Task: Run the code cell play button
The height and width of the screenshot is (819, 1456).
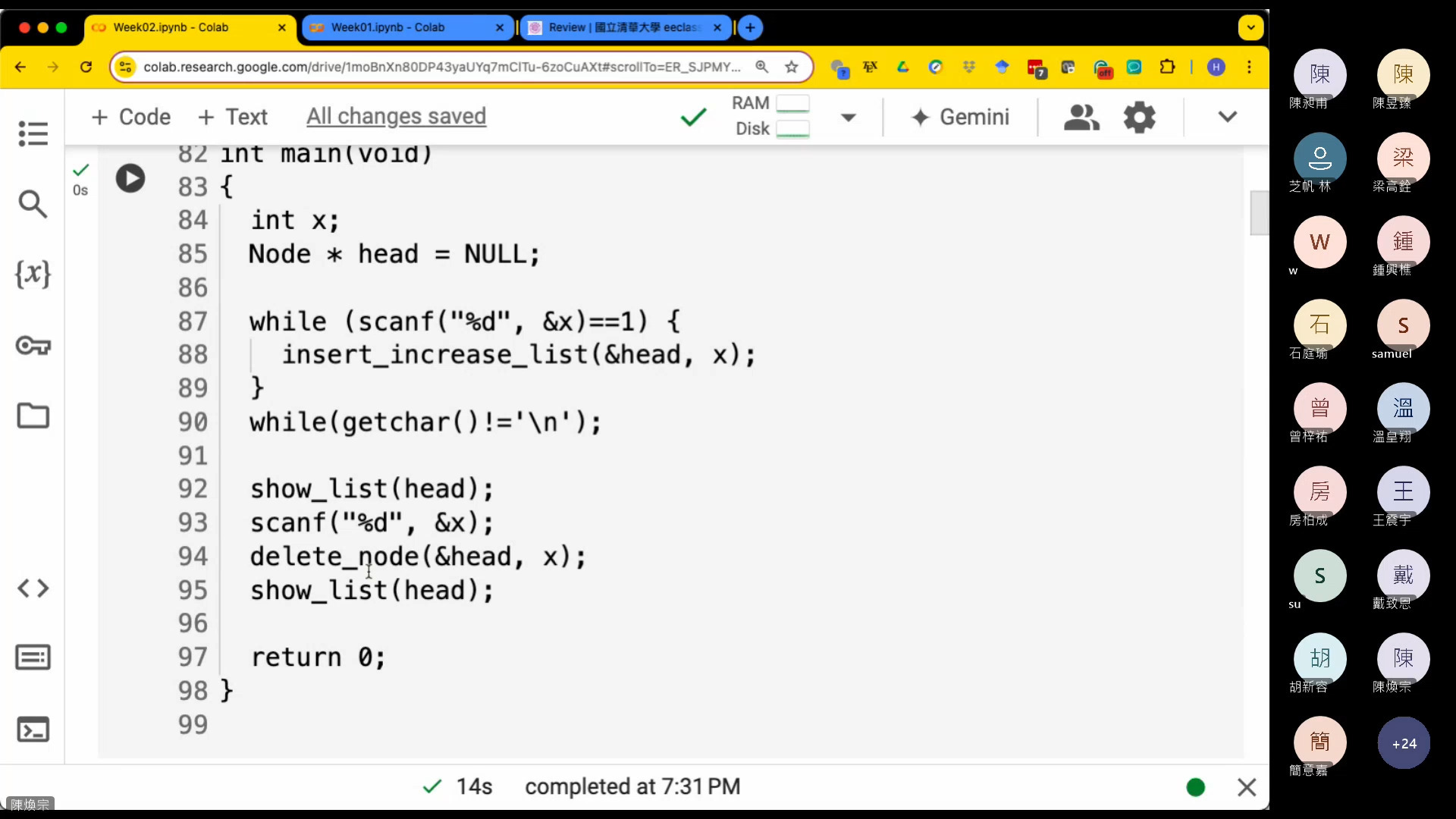Action: coord(130,178)
